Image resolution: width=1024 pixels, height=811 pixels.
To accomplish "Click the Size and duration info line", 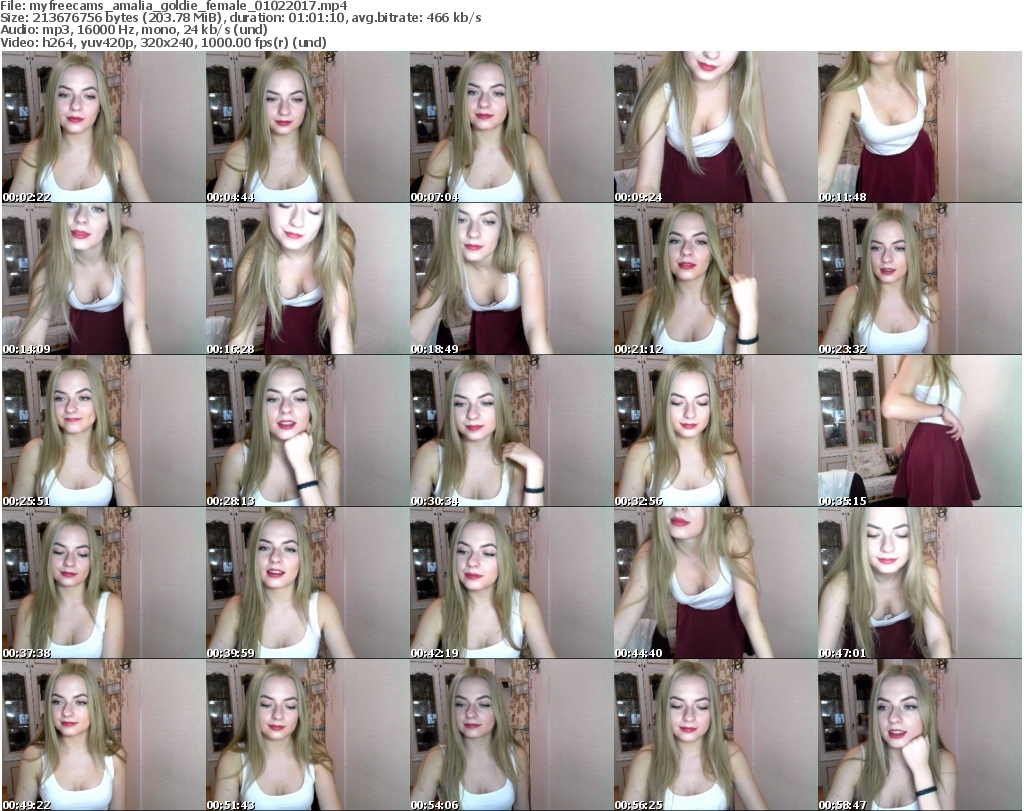I will [241, 18].
